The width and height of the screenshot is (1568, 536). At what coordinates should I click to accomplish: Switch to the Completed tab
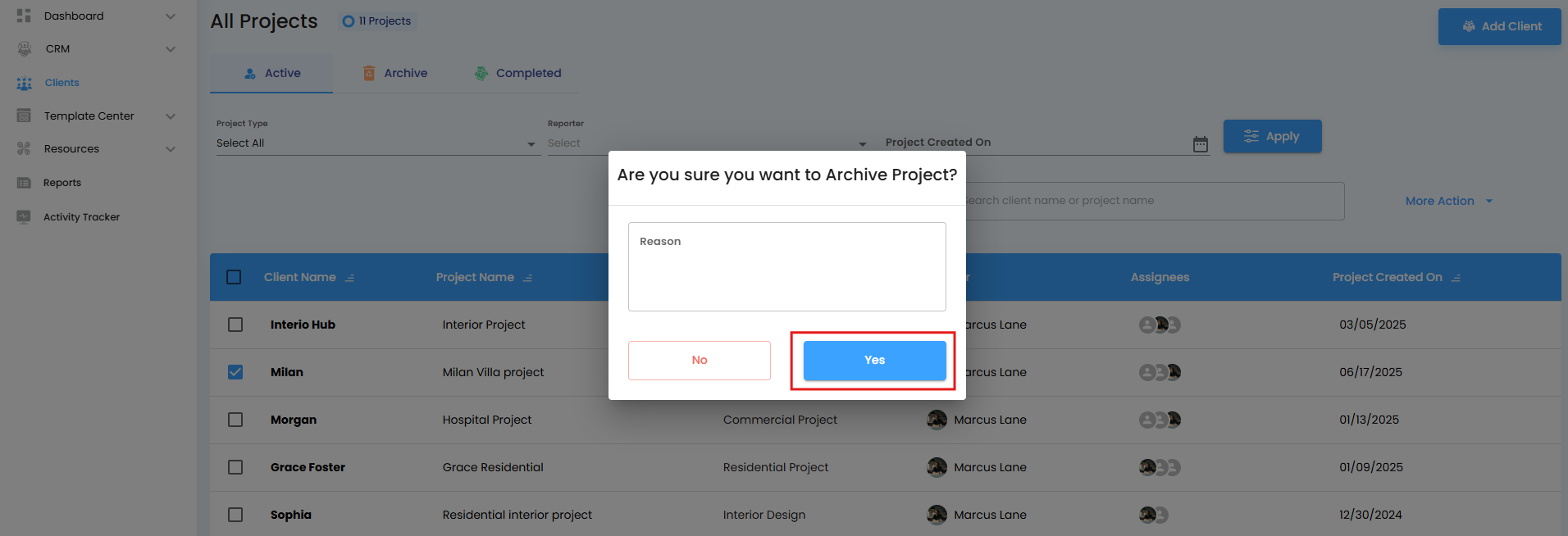(x=517, y=73)
